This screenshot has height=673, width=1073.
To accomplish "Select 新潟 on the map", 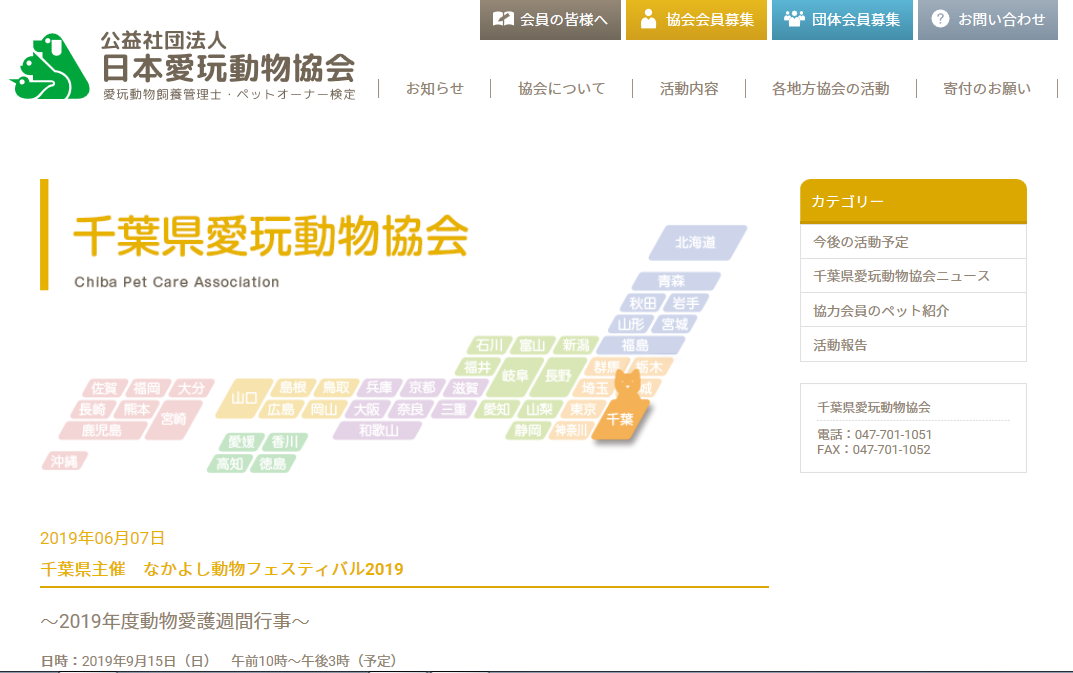I will pos(576,345).
